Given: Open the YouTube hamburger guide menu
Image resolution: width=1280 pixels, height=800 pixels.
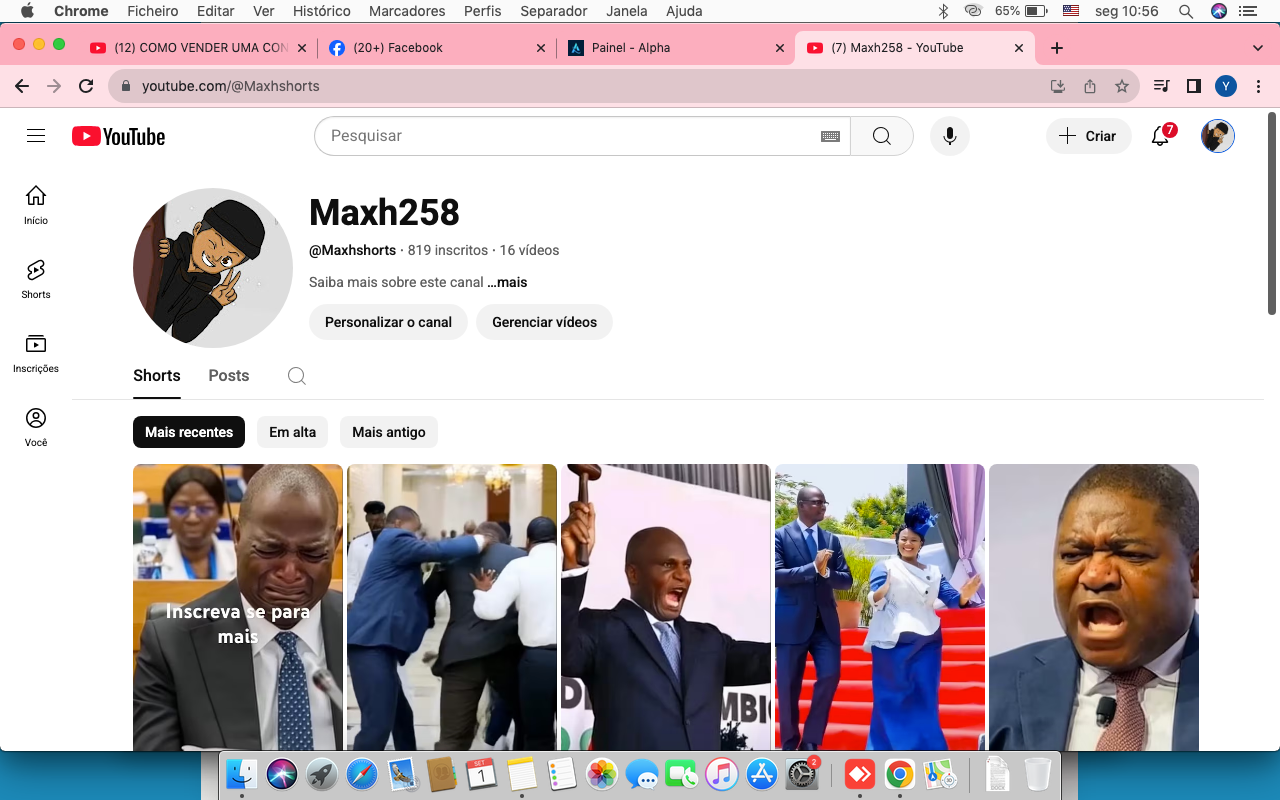Looking at the screenshot, I should click(36, 136).
